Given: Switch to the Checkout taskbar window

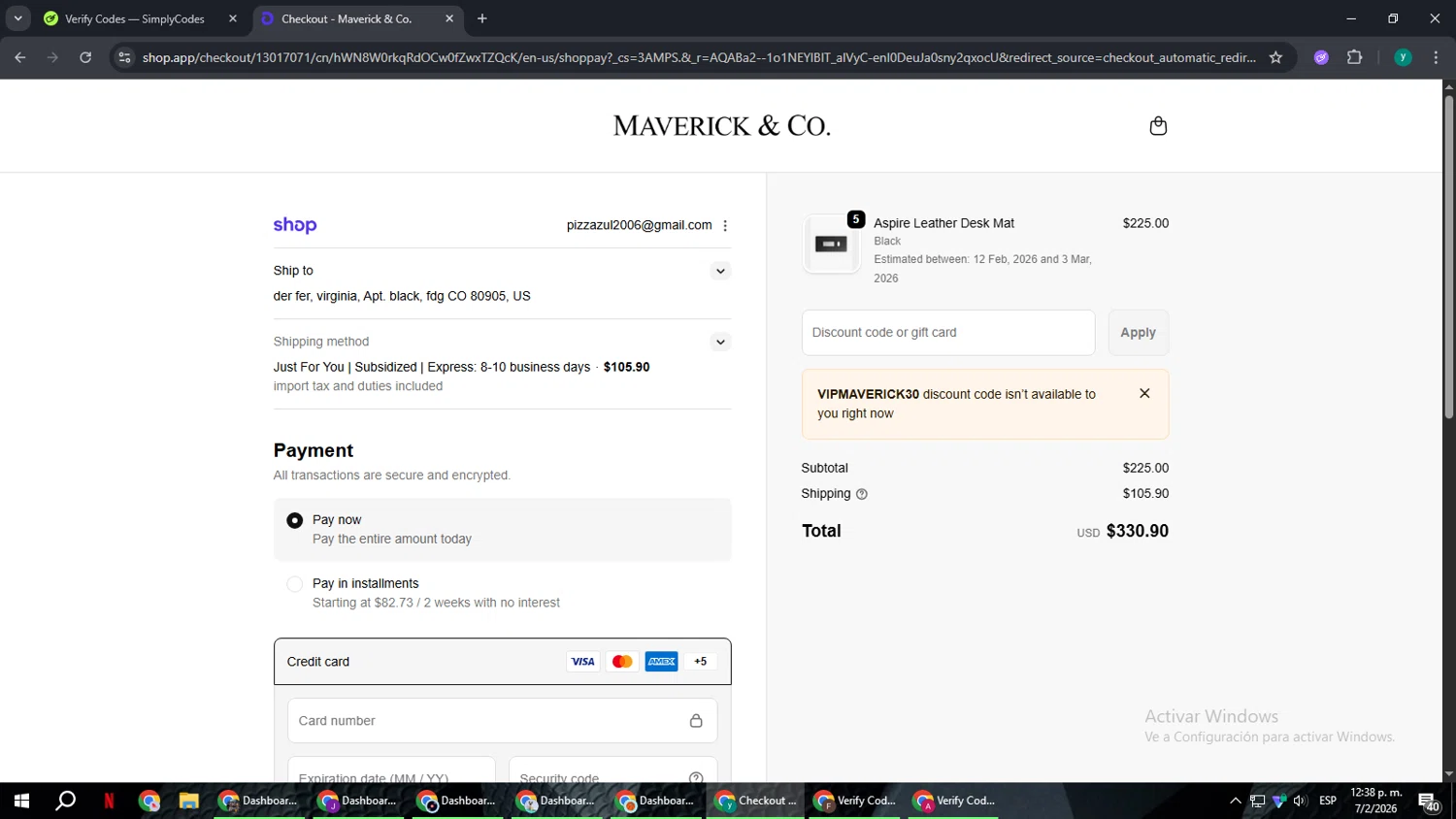Looking at the screenshot, I should [756, 801].
